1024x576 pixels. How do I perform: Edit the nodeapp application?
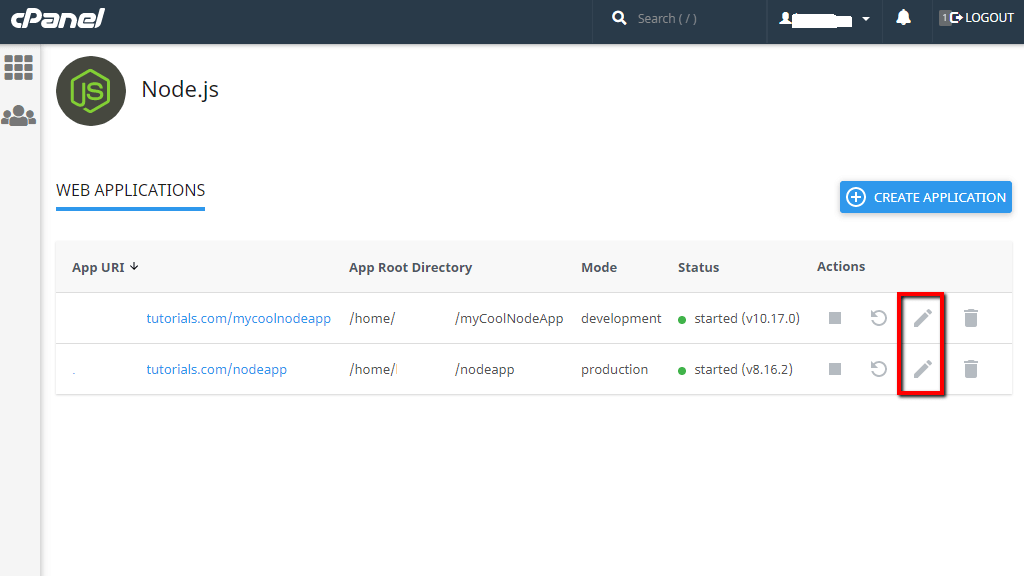(921, 369)
